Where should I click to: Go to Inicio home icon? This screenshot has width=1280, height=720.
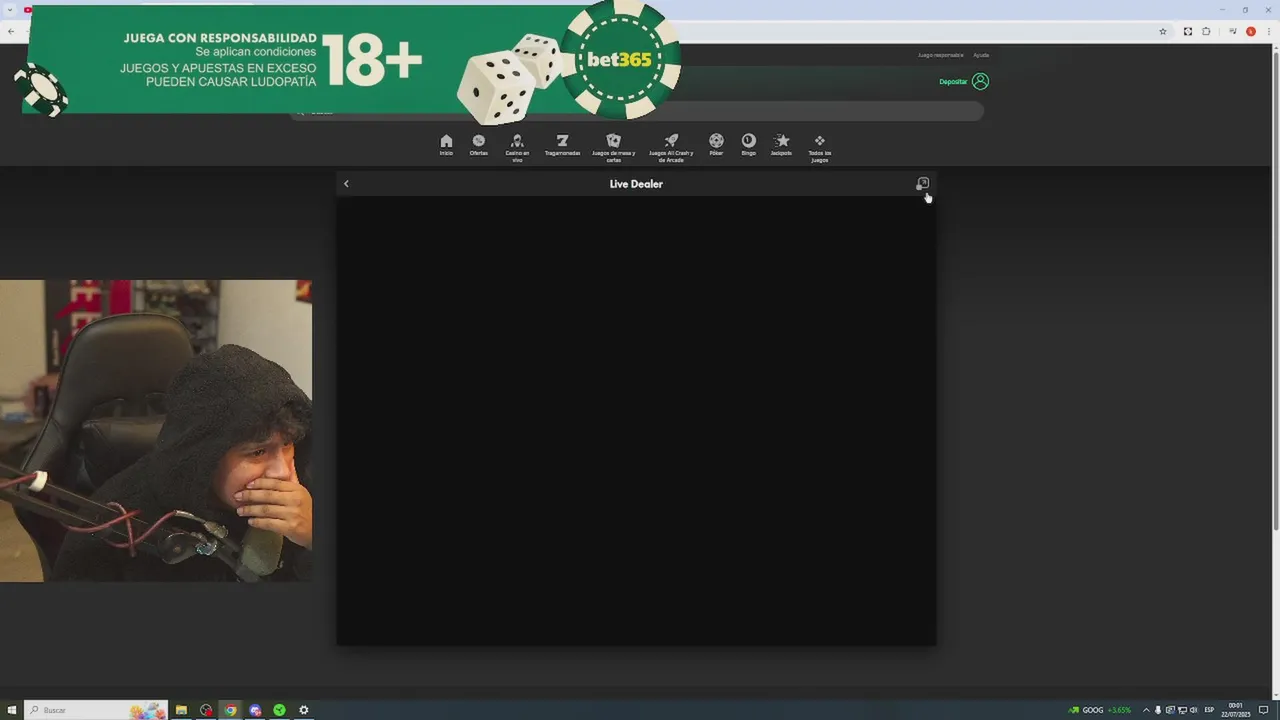(446, 145)
